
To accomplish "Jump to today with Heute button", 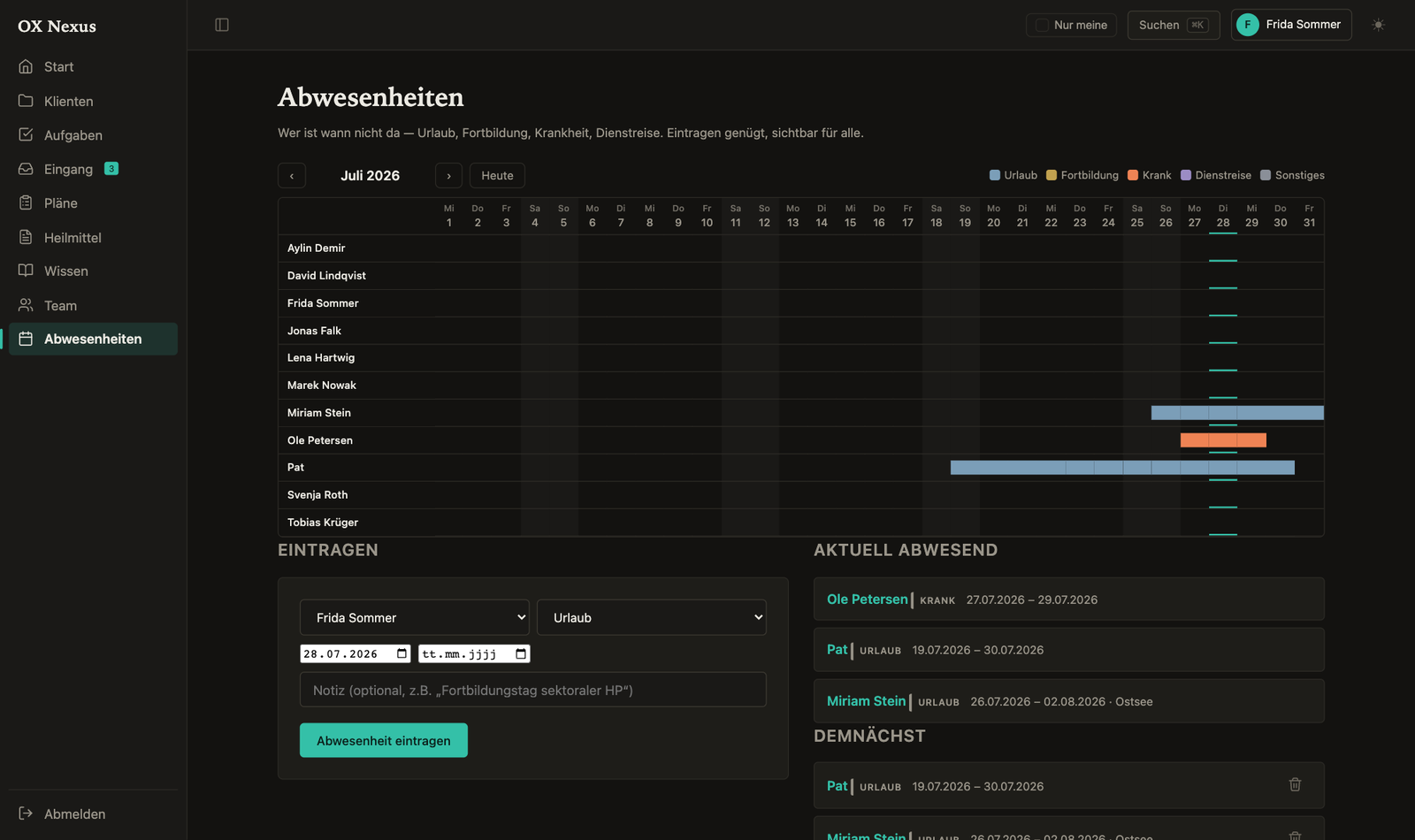I will point(497,175).
